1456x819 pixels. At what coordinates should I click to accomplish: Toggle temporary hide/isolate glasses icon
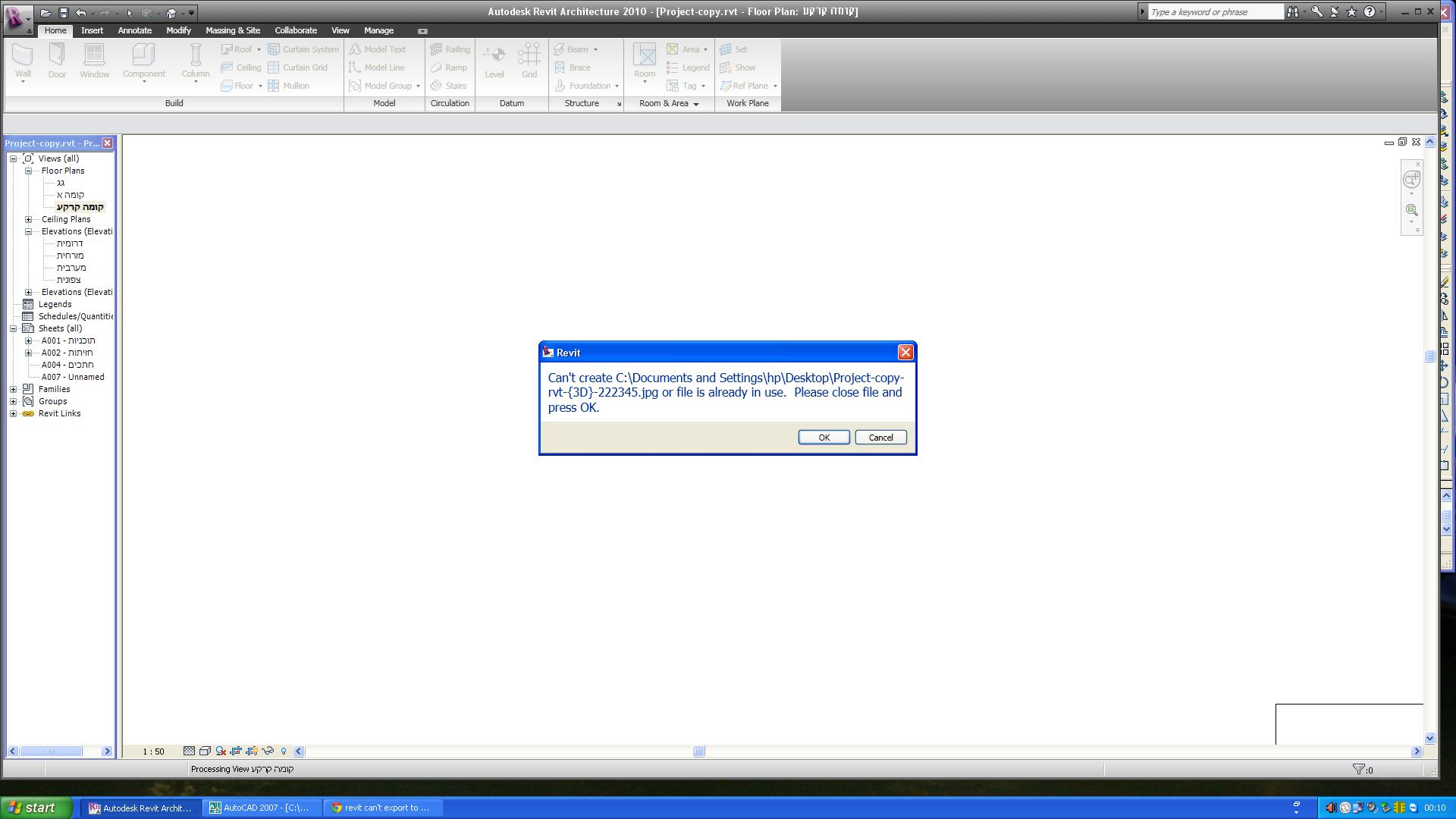pos(268,752)
